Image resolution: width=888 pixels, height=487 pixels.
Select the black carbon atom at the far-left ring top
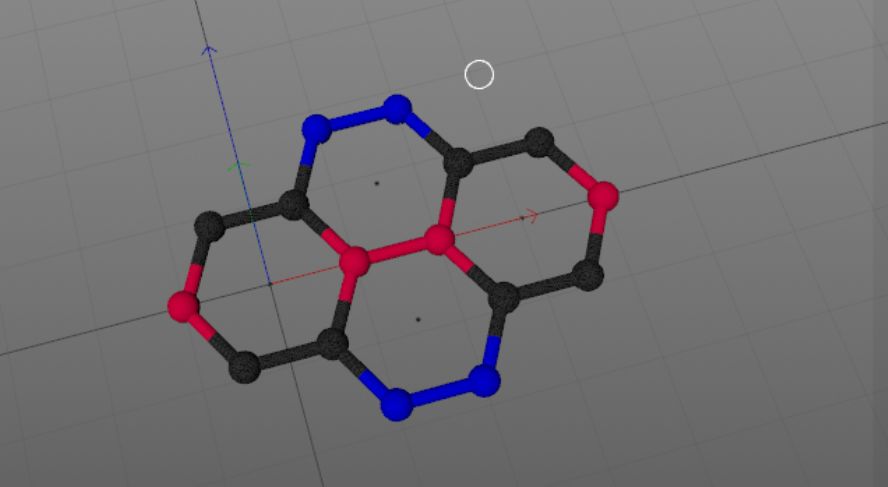[210, 227]
